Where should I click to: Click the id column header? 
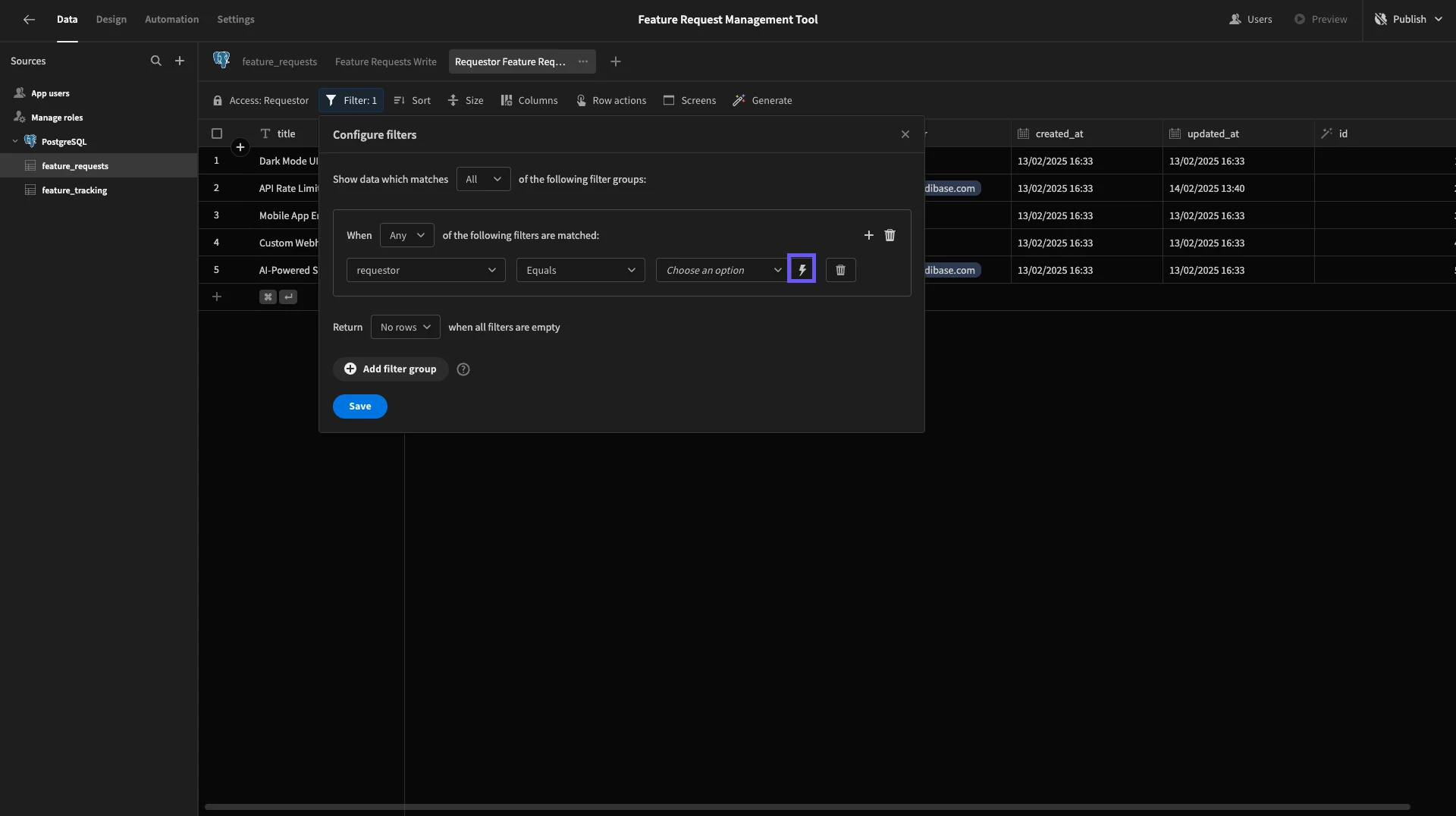pyautogui.click(x=1385, y=133)
